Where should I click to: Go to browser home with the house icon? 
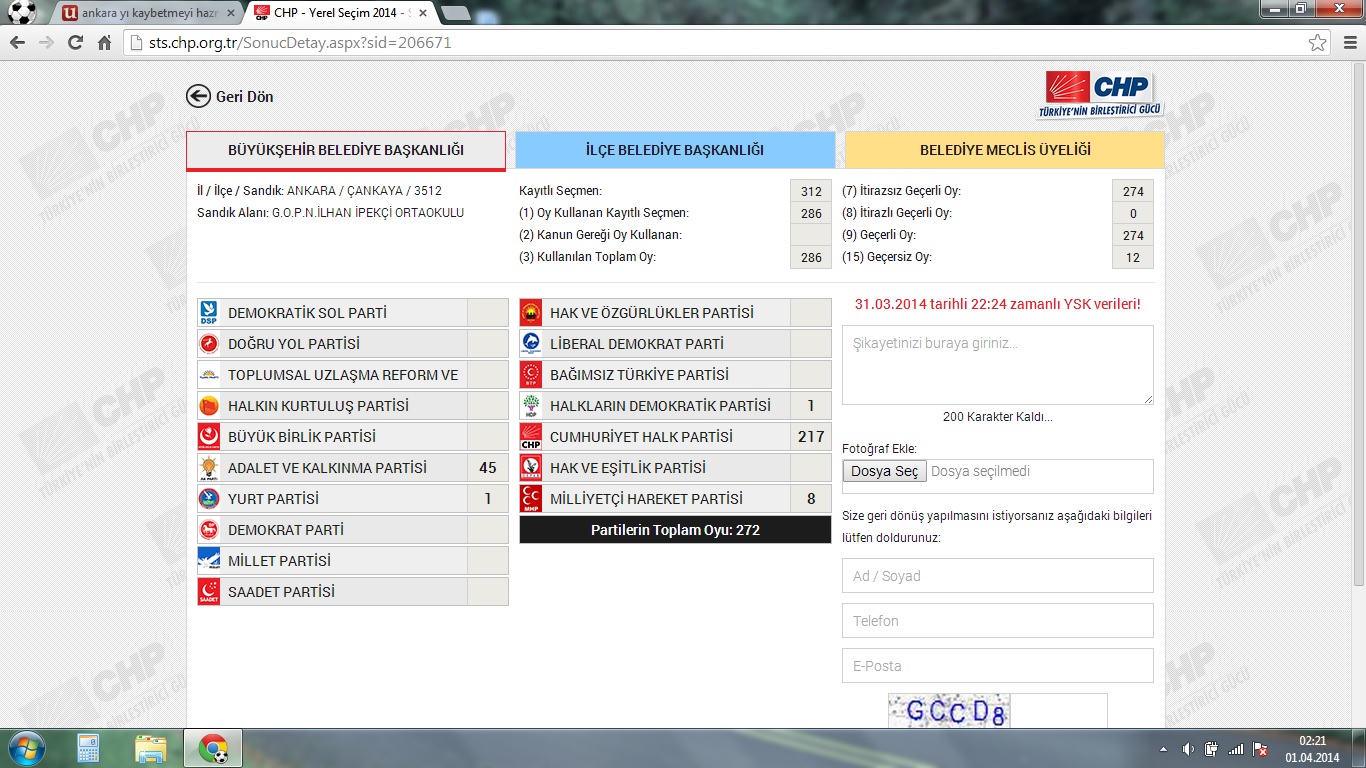tap(104, 43)
